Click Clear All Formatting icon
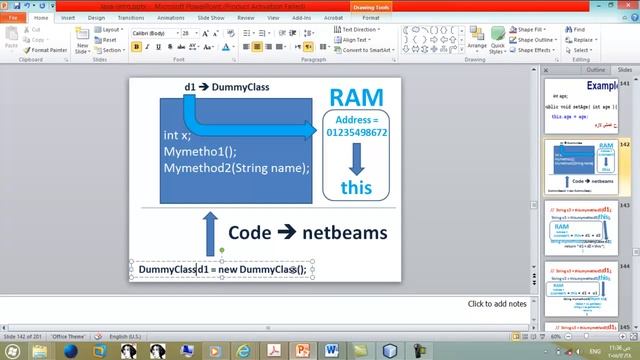640x360 pixels. coord(231,33)
